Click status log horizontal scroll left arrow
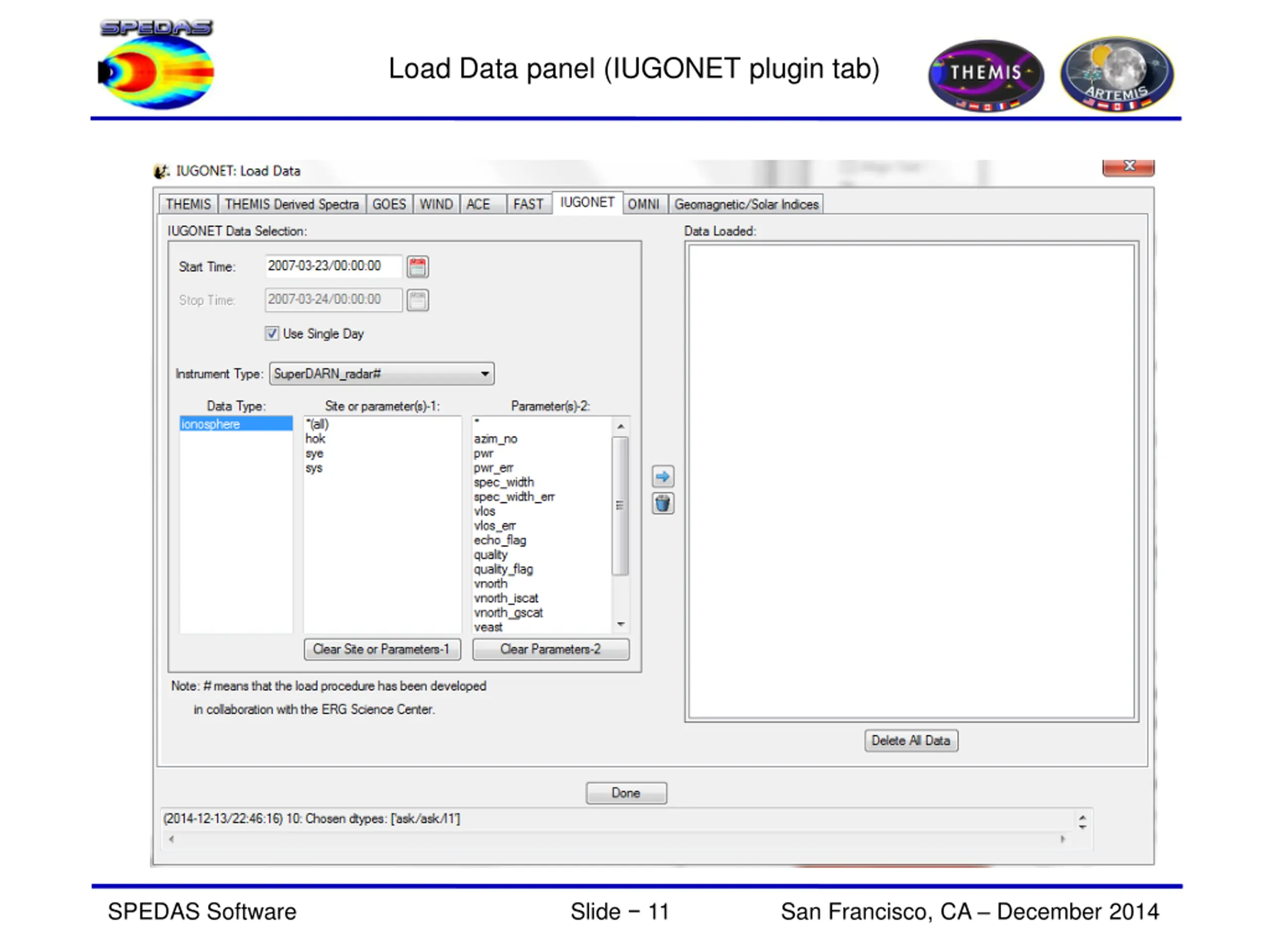The image size is (1270, 952). click(x=171, y=839)
